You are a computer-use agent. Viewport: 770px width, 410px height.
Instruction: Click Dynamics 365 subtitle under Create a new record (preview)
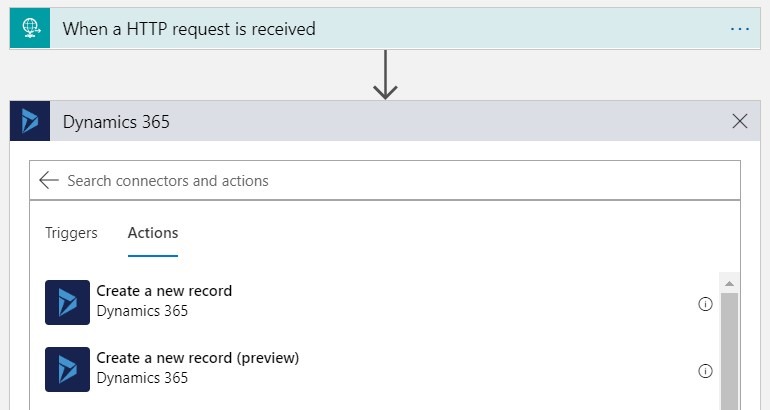coord(142,378)
